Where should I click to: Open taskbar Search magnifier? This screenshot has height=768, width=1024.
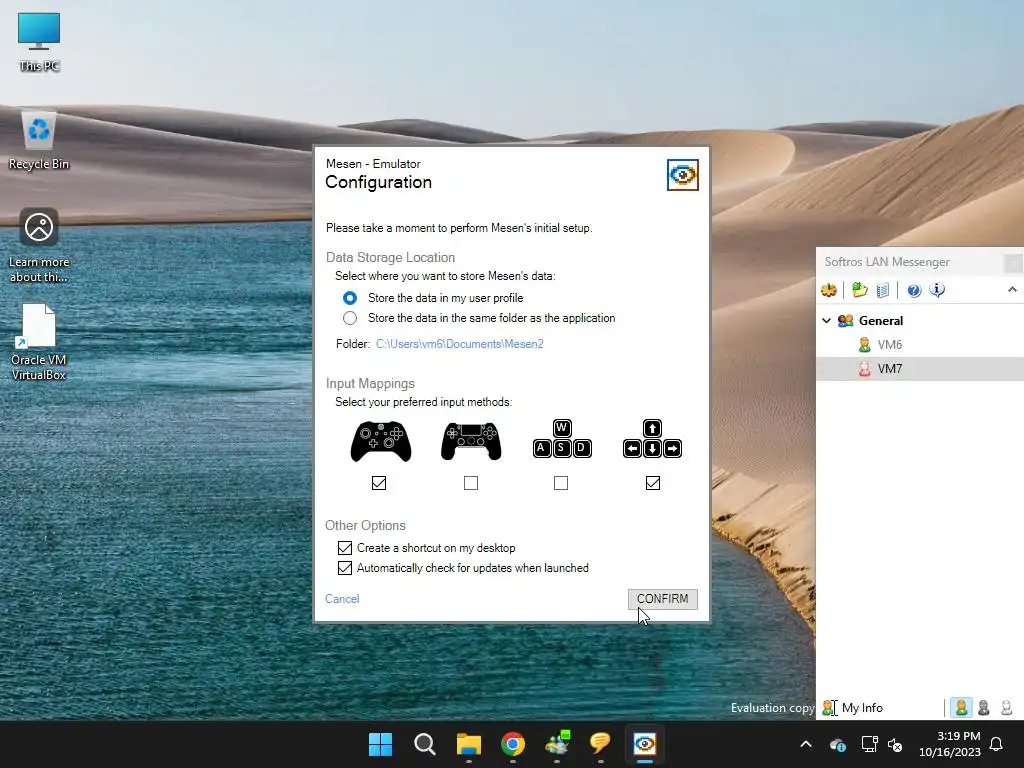click(x=424, y=744)
